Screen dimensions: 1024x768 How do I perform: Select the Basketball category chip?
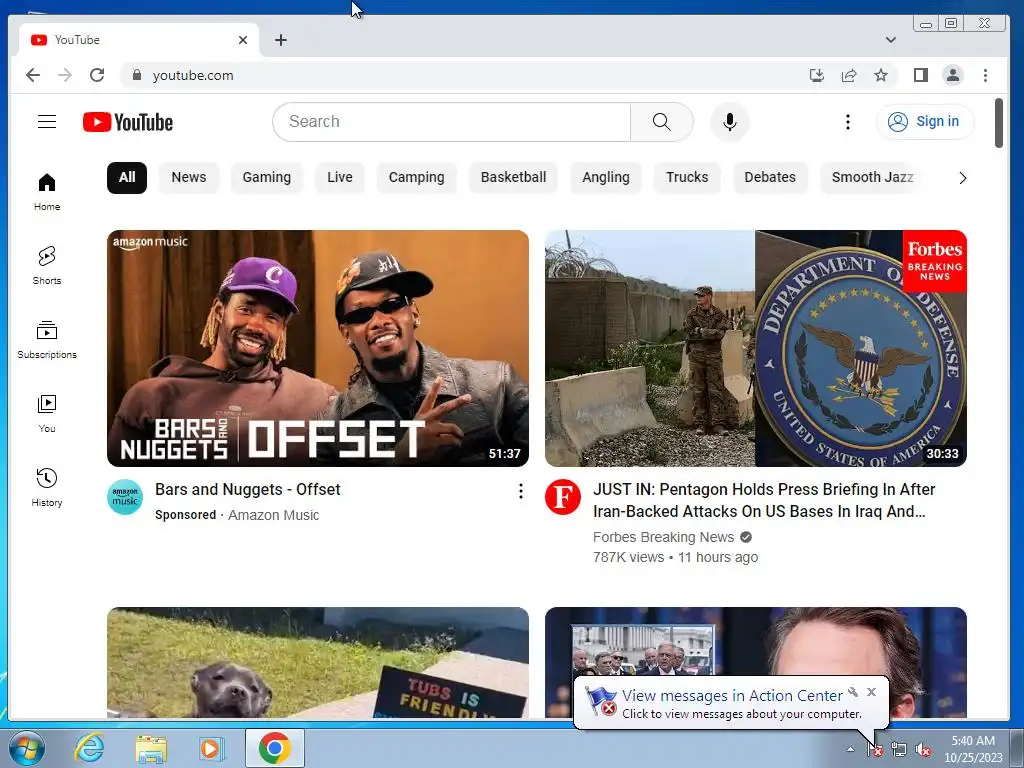click(513, 178)
